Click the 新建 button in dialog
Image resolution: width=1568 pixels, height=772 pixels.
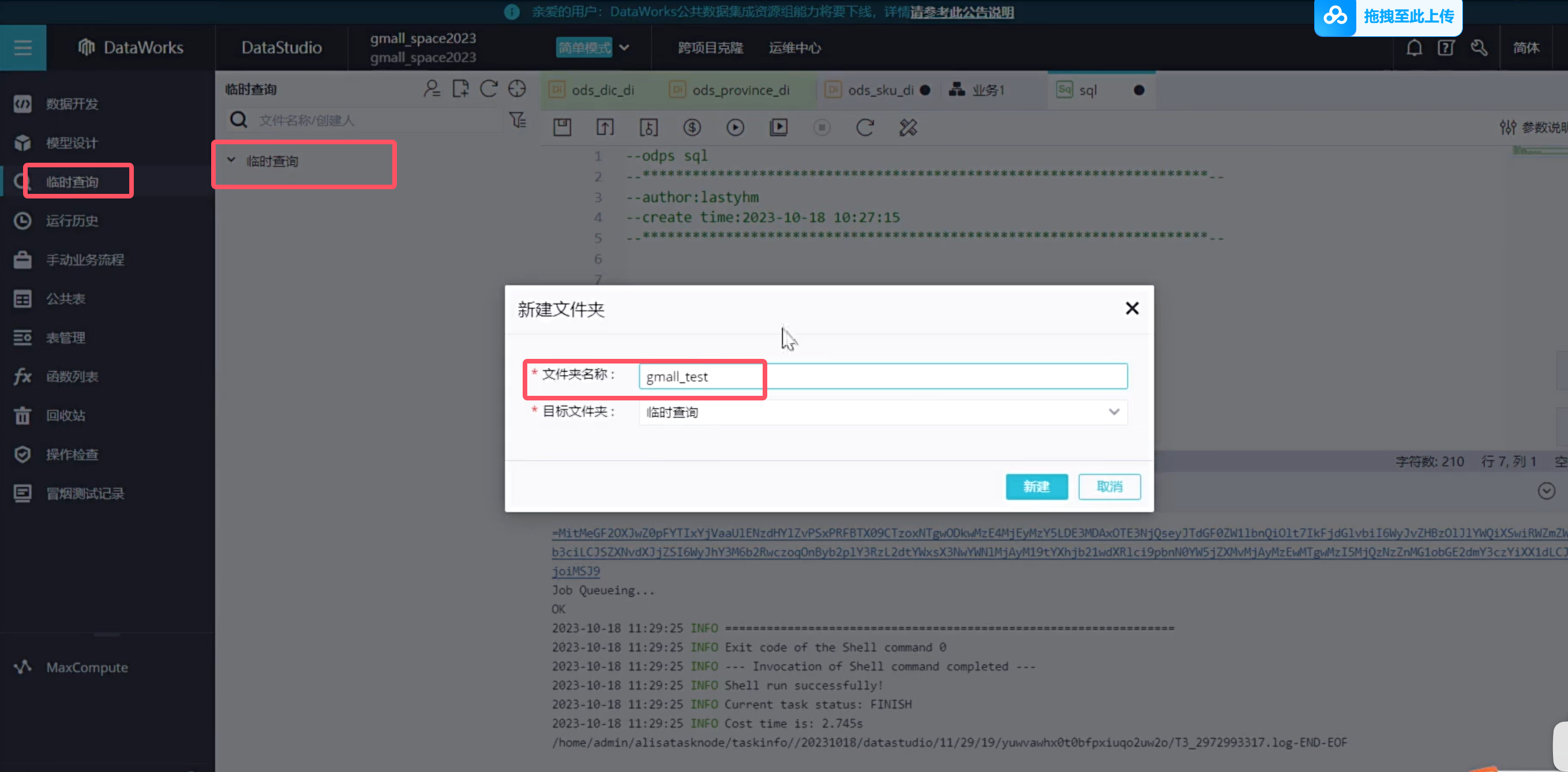click(x=1036, y=486)
